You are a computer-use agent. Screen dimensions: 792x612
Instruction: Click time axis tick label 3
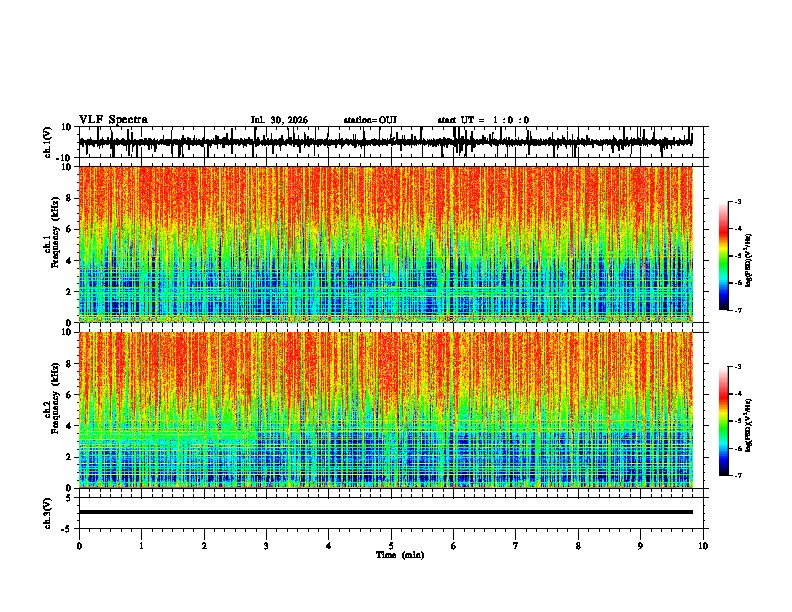pos(266,546)
